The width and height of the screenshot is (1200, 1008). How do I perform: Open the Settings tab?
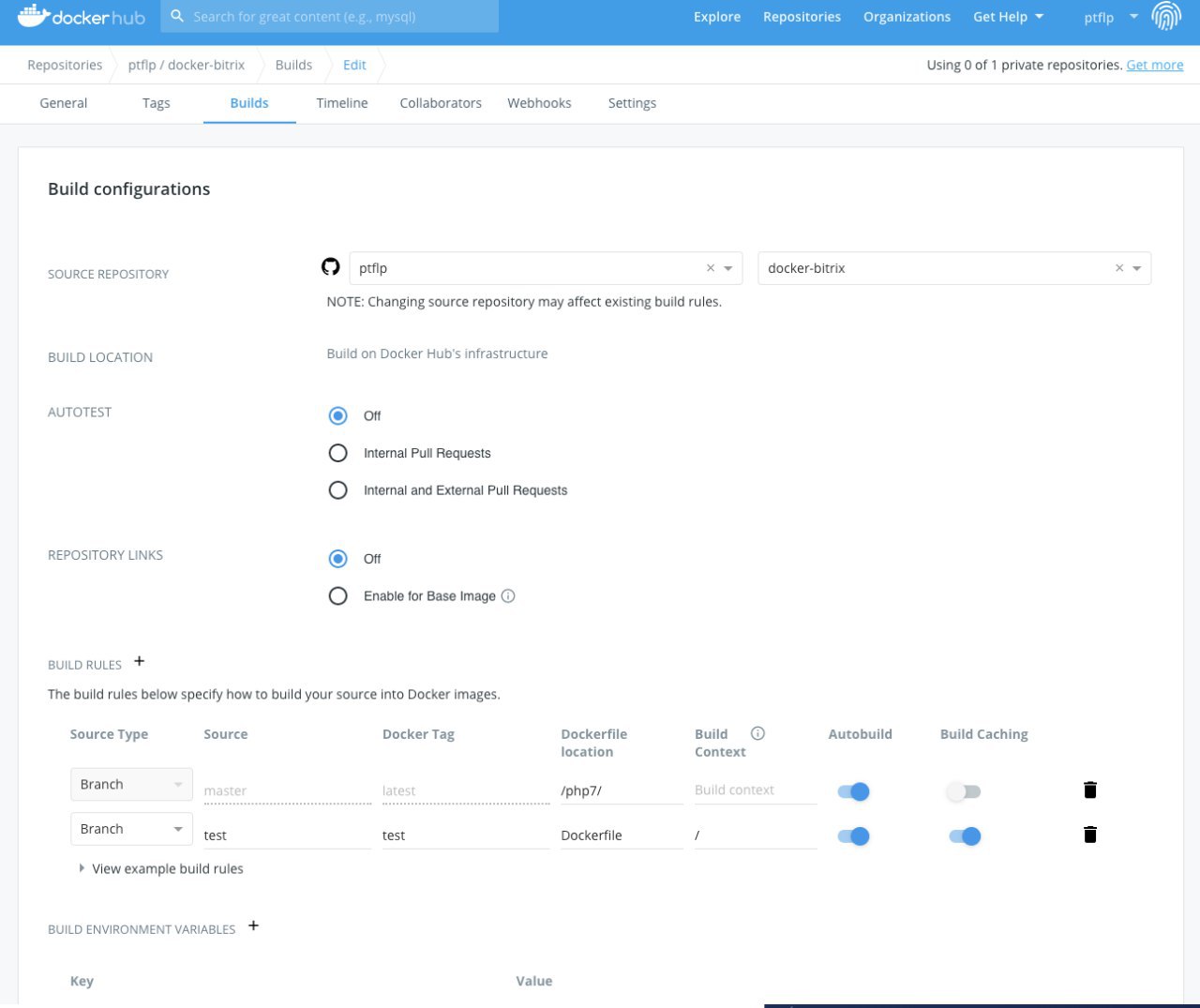632,103
